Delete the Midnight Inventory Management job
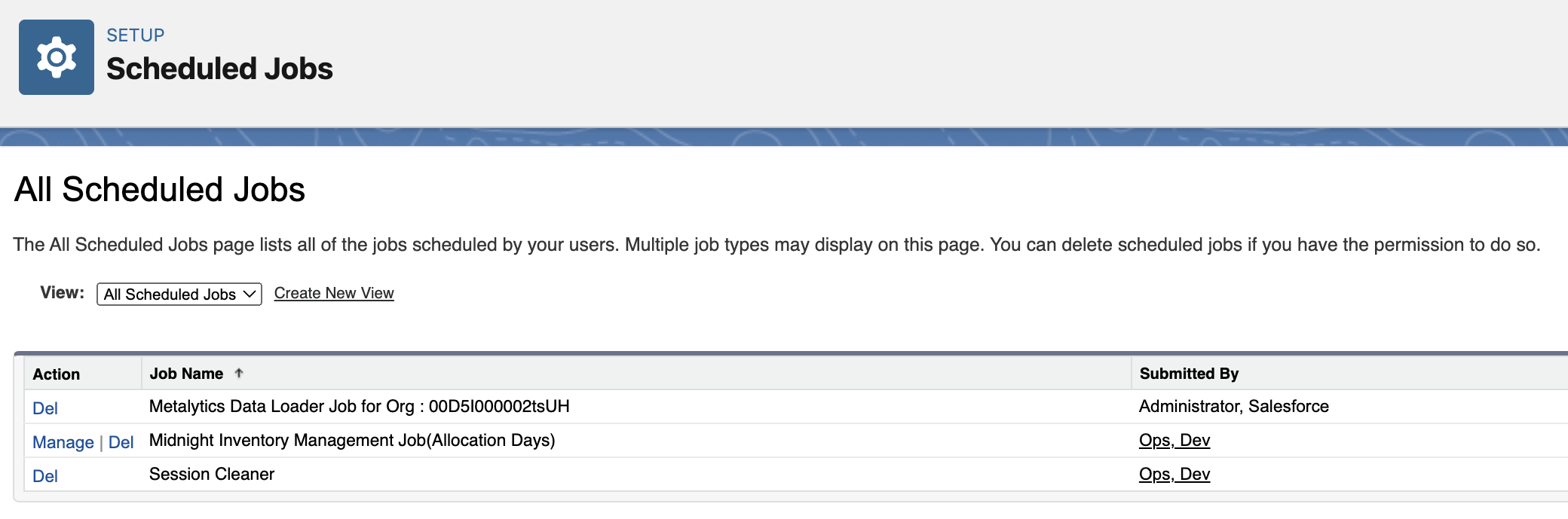The width and height of the screenshot is (1568, 519). [121, 442]
